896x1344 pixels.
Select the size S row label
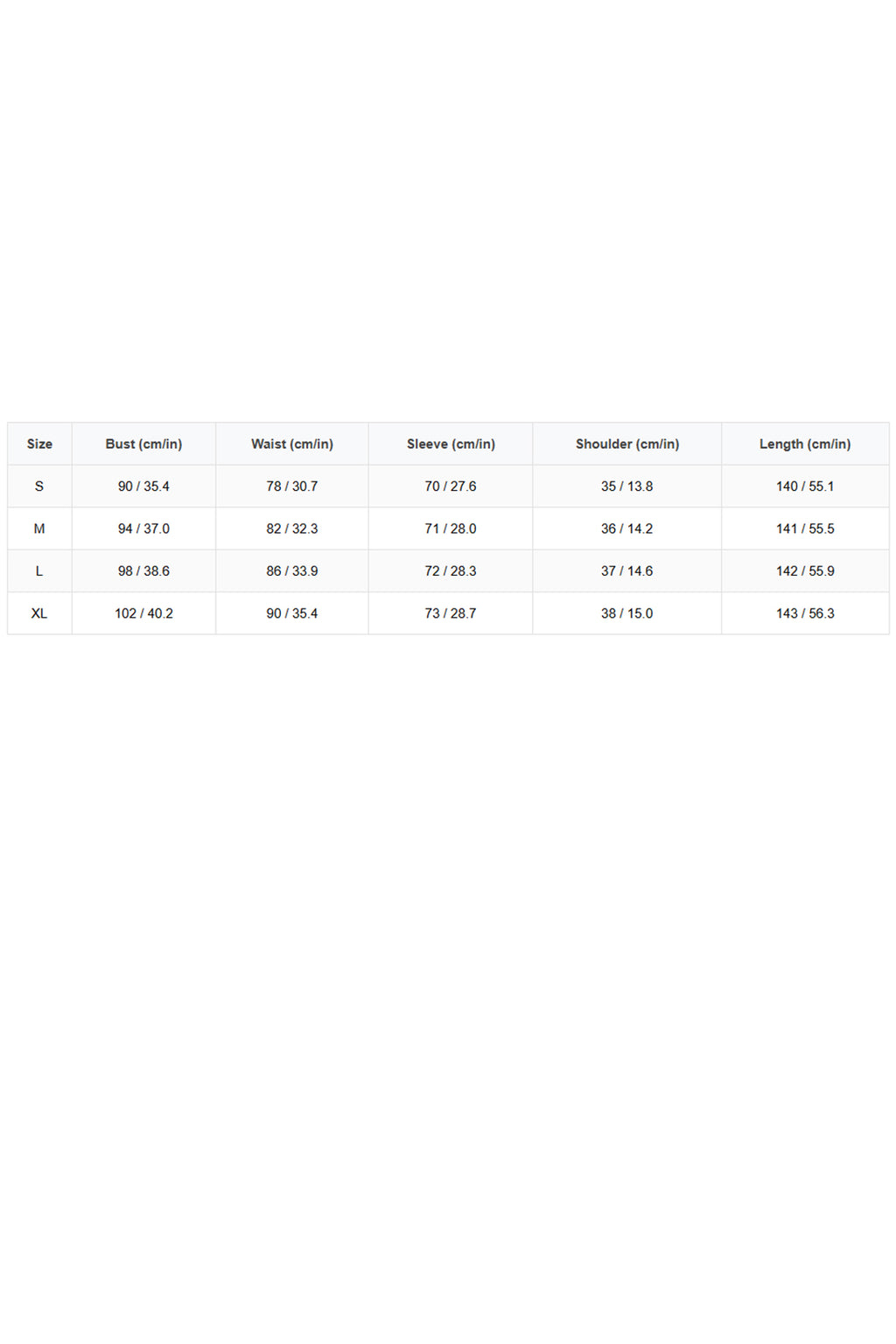(x=39, y=486)
